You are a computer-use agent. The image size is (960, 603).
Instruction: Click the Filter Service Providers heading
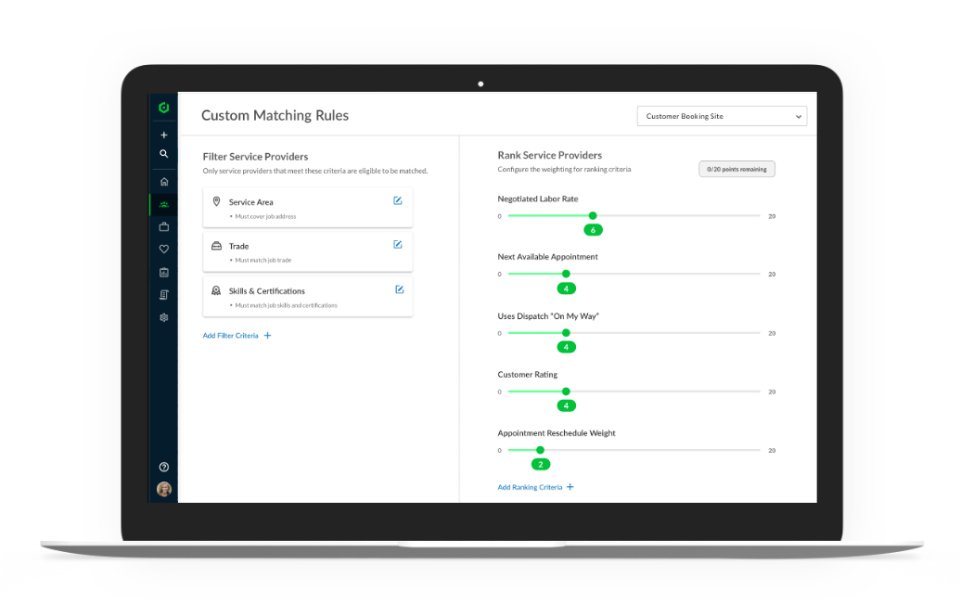[255, 157]
